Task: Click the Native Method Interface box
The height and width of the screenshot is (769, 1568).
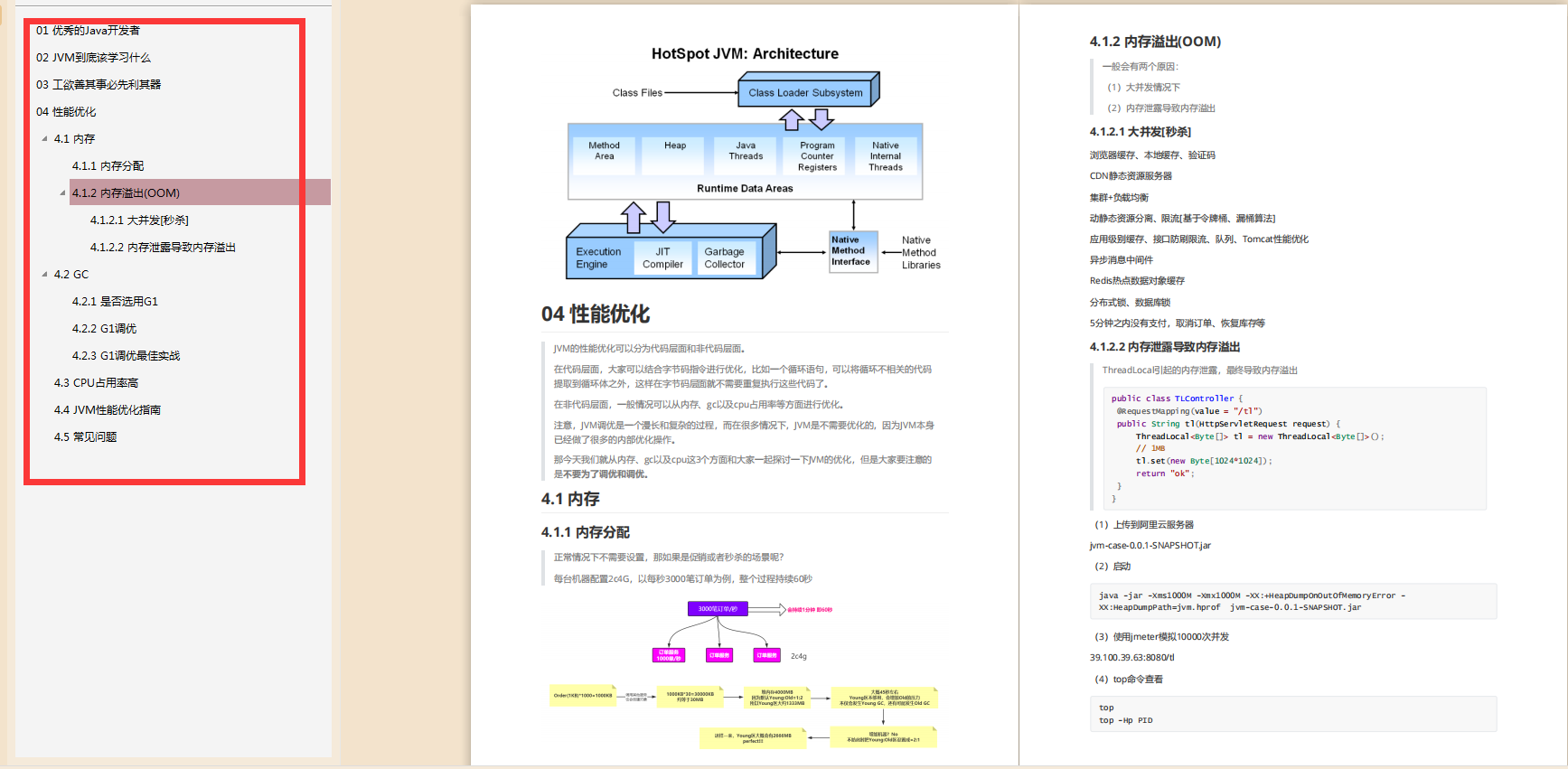Action: point(853,251)
